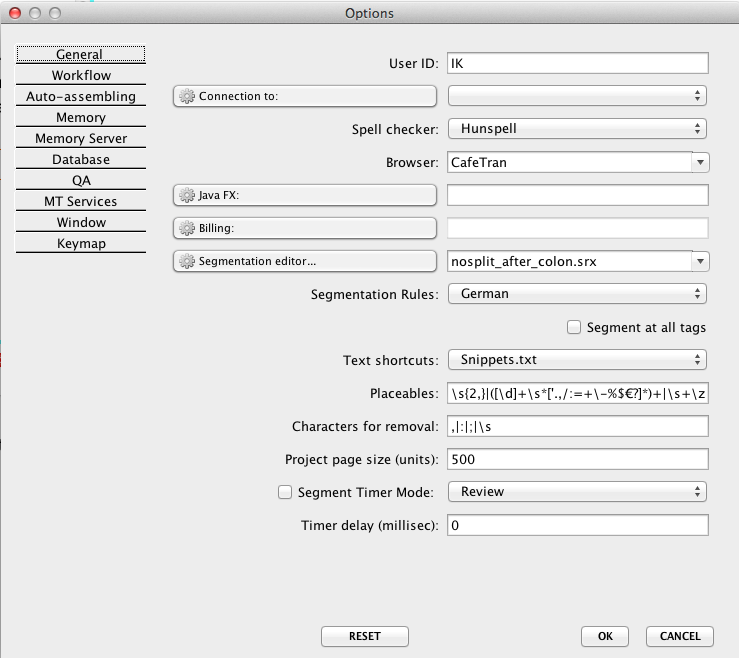
Task: Switch to the Workflow tab
Action: tap(81, 75)
